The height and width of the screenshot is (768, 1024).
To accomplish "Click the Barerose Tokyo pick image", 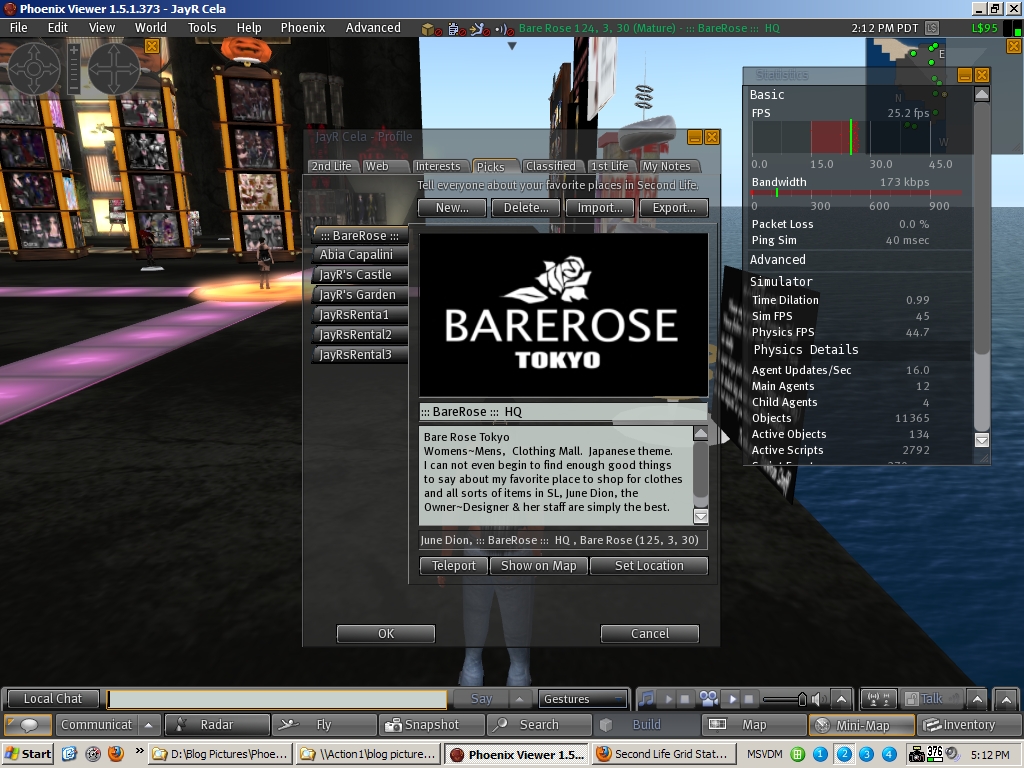I will coord(563,315).
